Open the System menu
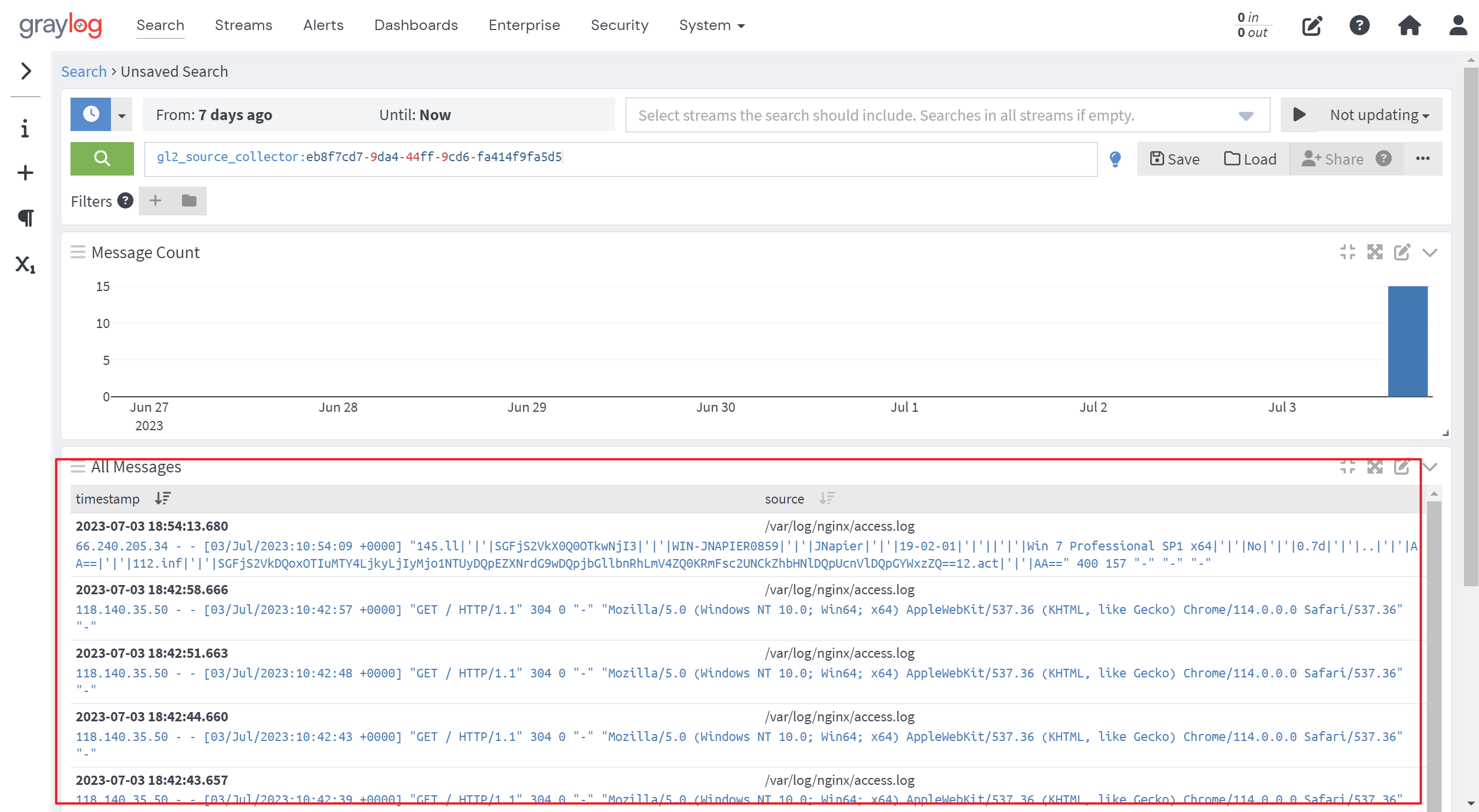 711,25
